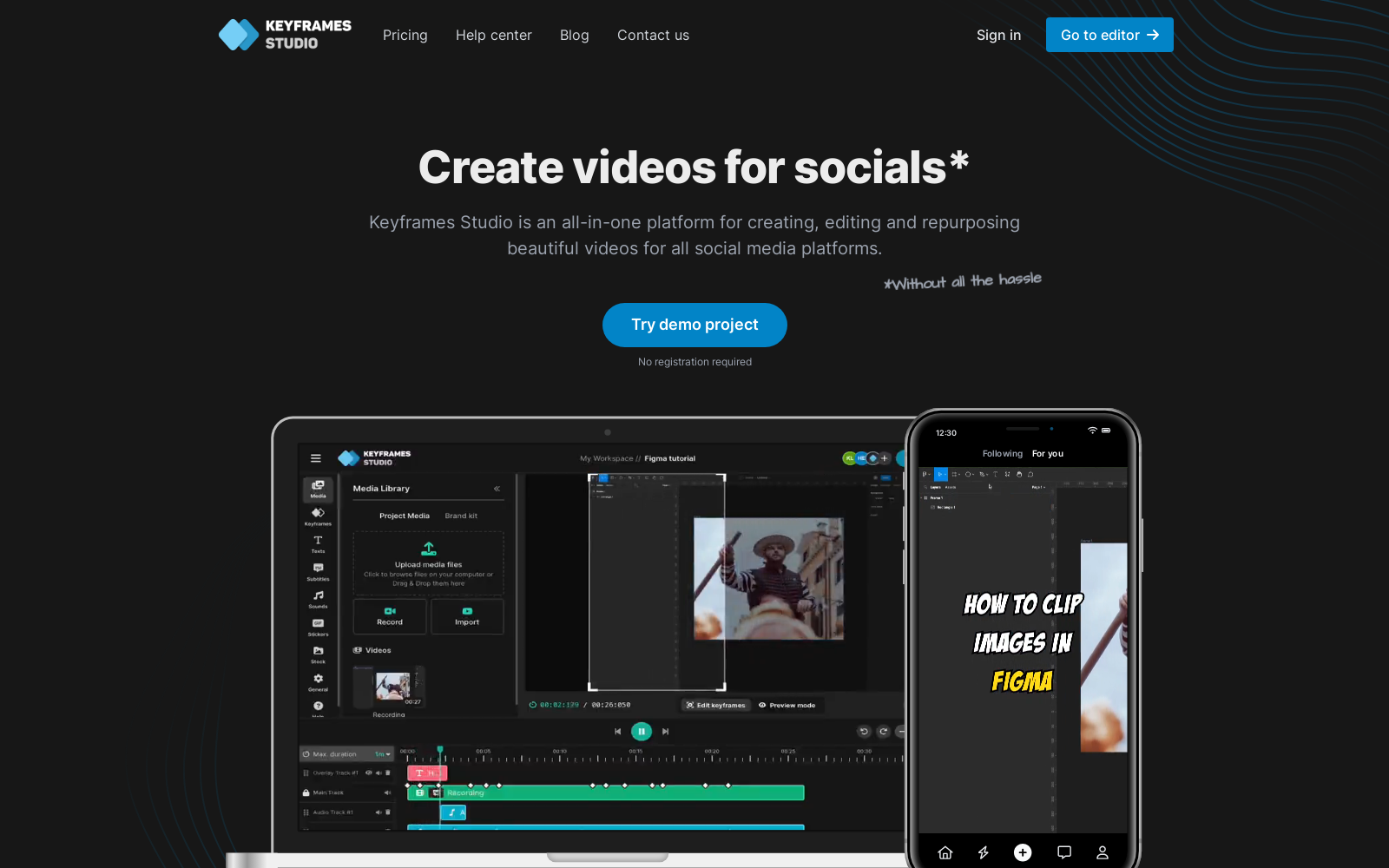Tap the profile icon on phone

point(1103,852)
